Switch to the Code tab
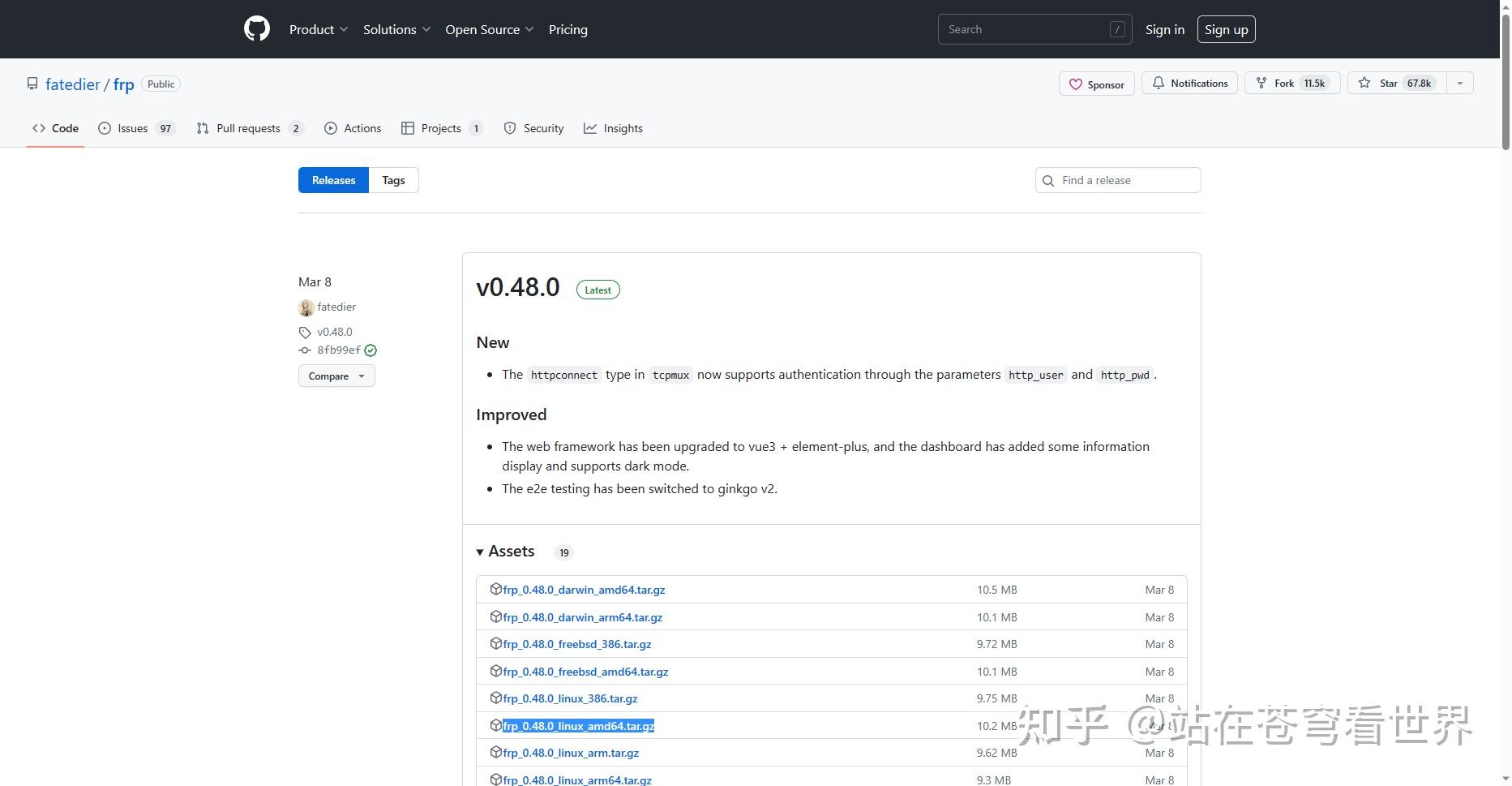The image size is (1512, 786). 55,128
